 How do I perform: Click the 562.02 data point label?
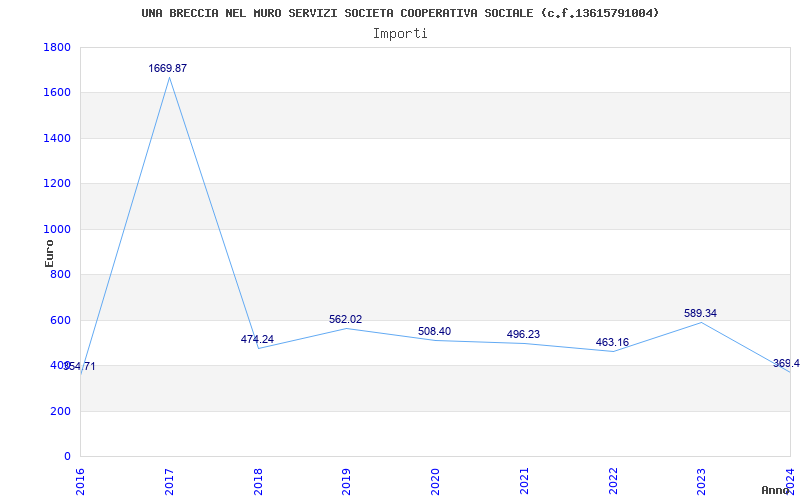[x=345, y=319]
